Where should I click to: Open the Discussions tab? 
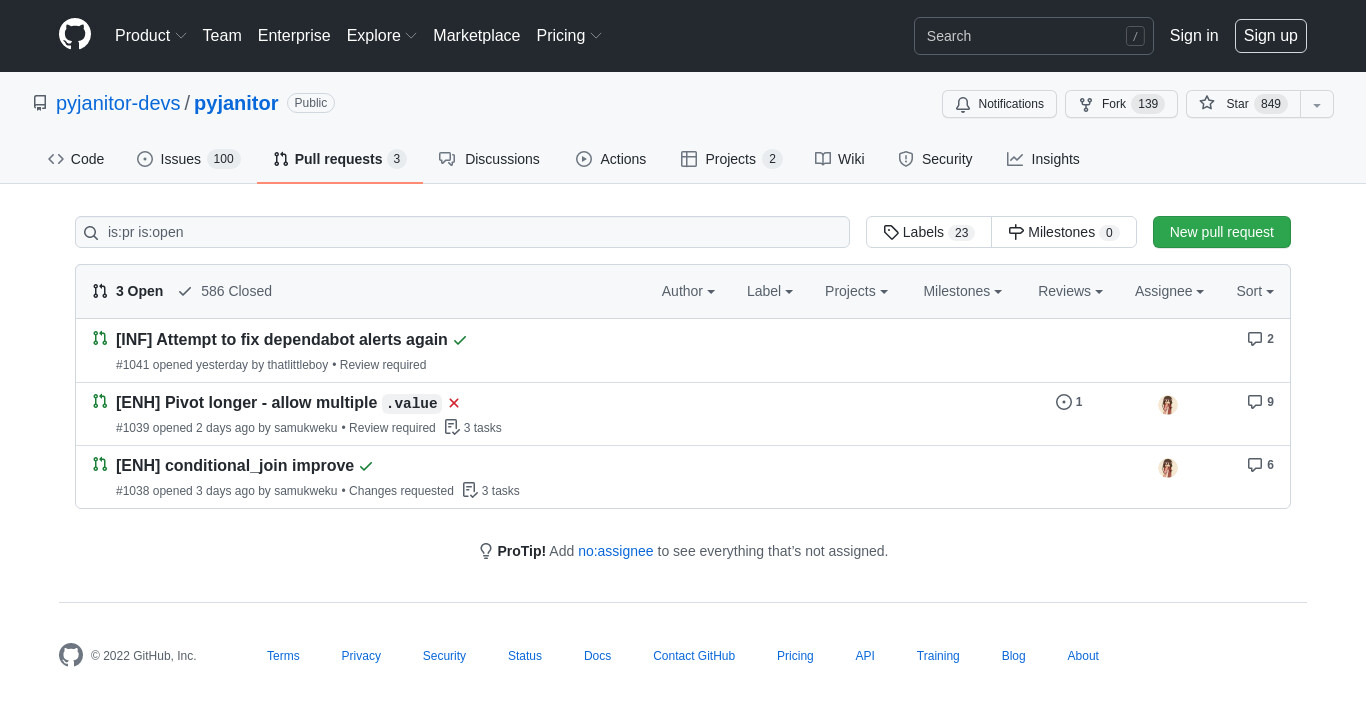pos(489,159)
